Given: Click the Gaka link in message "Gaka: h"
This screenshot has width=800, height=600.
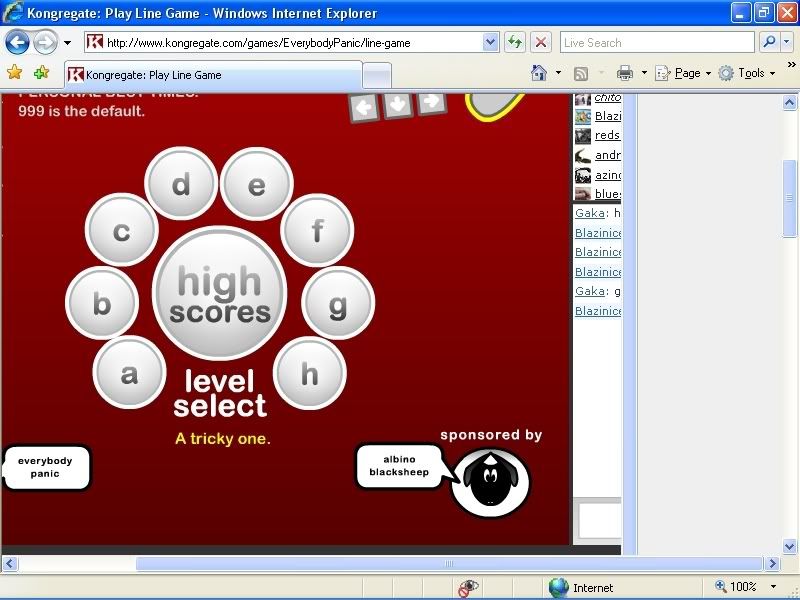Looking at the screenshot, I should (589, 213).
